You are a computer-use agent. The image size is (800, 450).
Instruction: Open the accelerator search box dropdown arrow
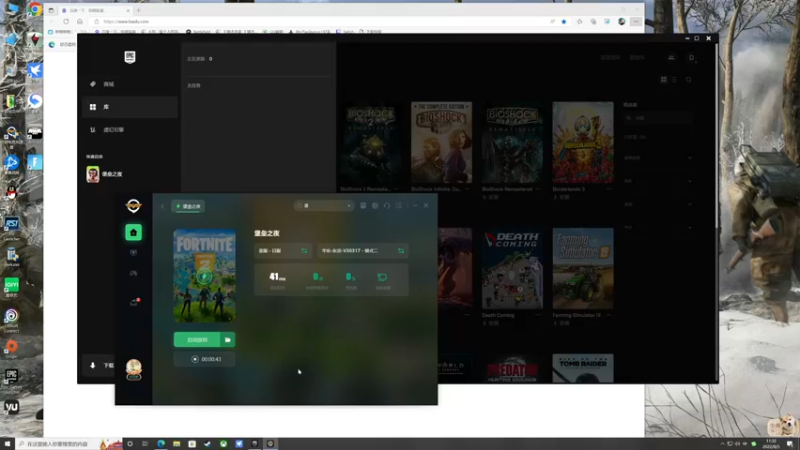(x=349, y=206)
